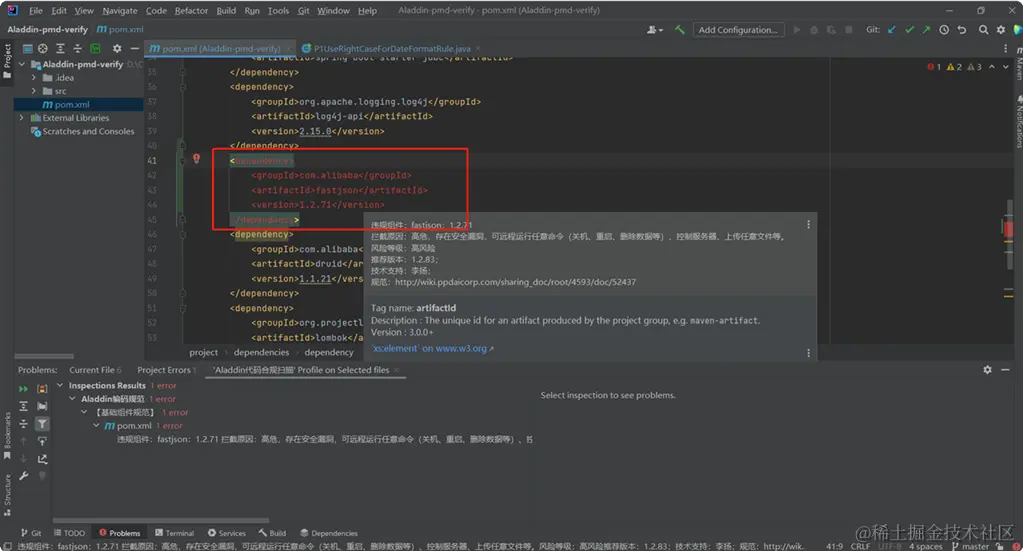The image size is (1023, 551).
Task: Open Git Show History clock icon
Action: click(x=944, y=30)
